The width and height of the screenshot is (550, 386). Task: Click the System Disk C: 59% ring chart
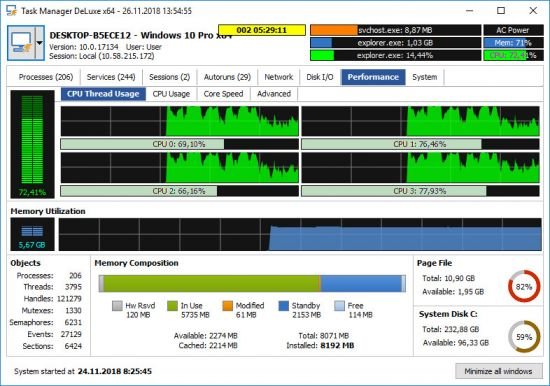pyautogui.click(x=524, y=337)
